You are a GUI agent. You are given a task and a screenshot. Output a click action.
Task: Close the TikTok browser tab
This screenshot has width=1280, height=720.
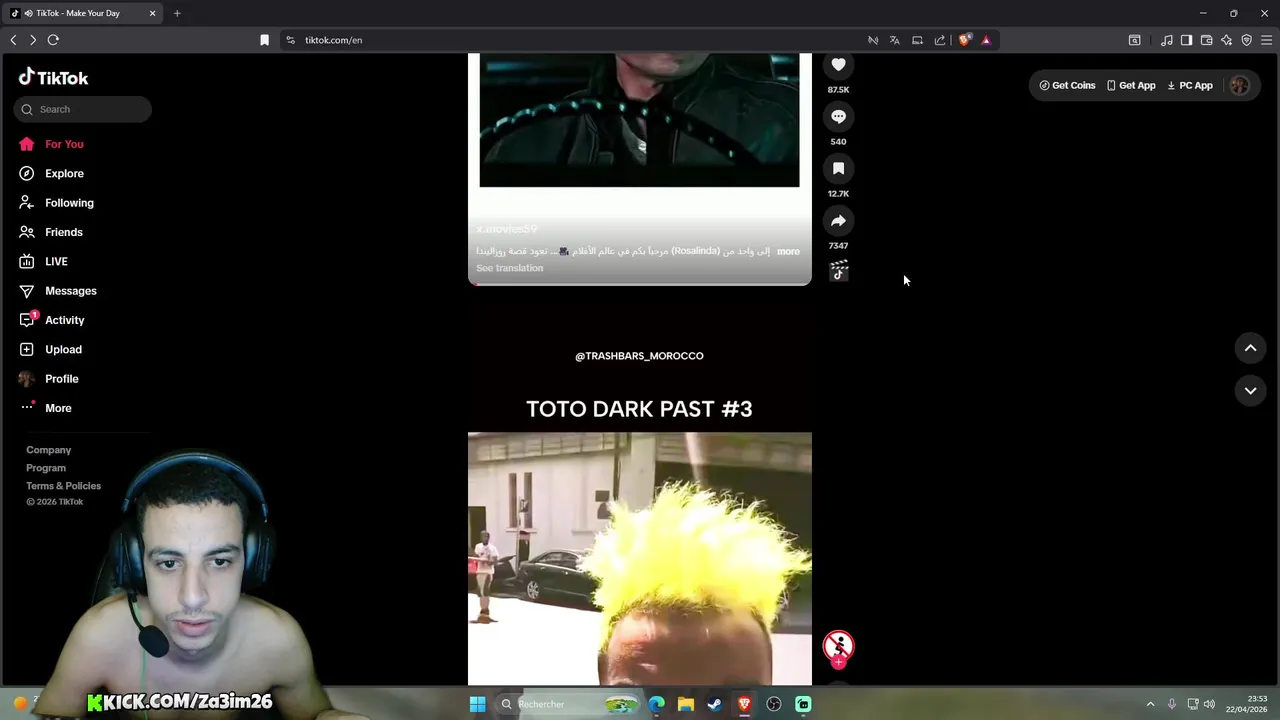pos(152,13)
